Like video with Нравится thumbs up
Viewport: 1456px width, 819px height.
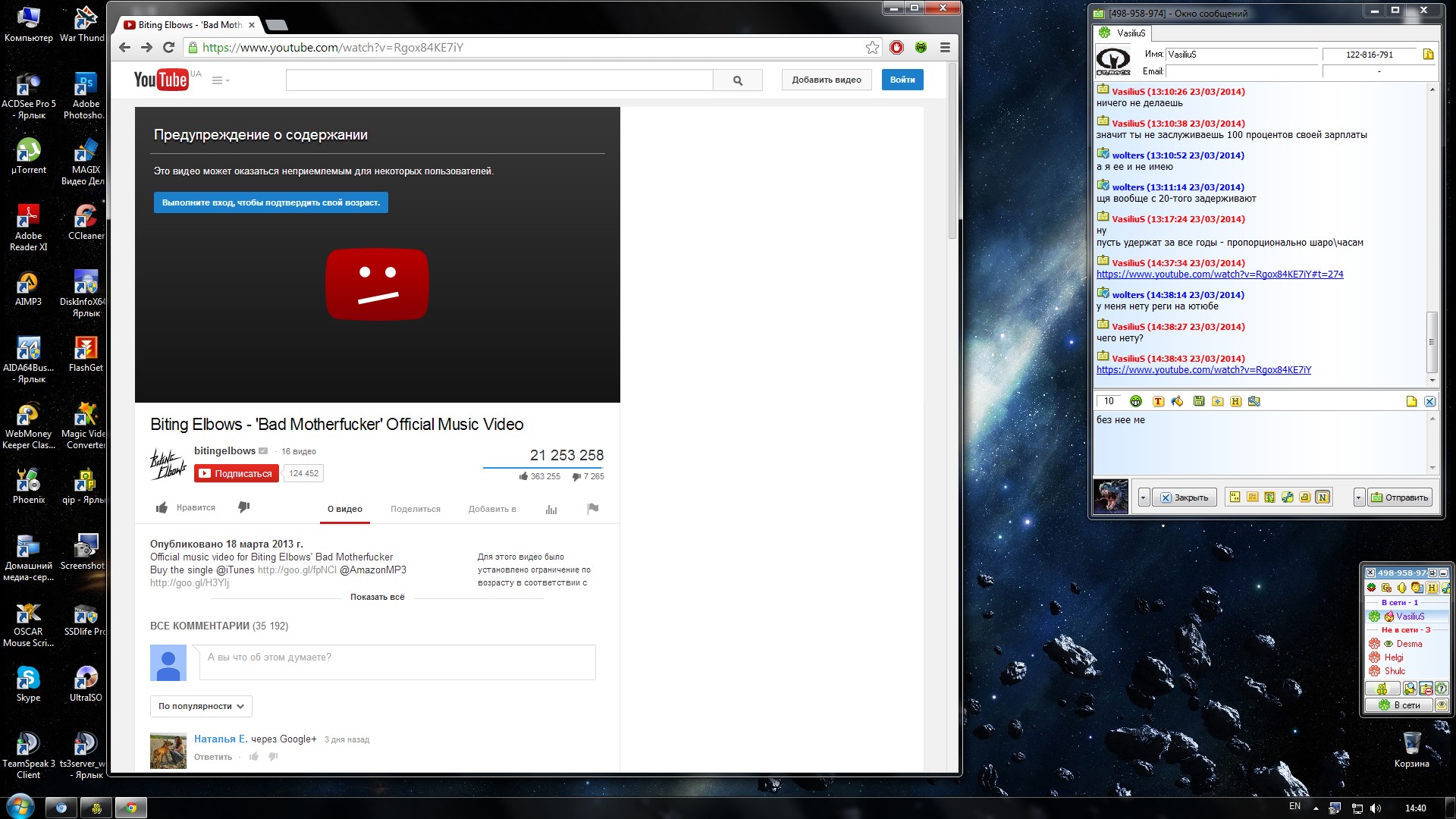point(186,507)
